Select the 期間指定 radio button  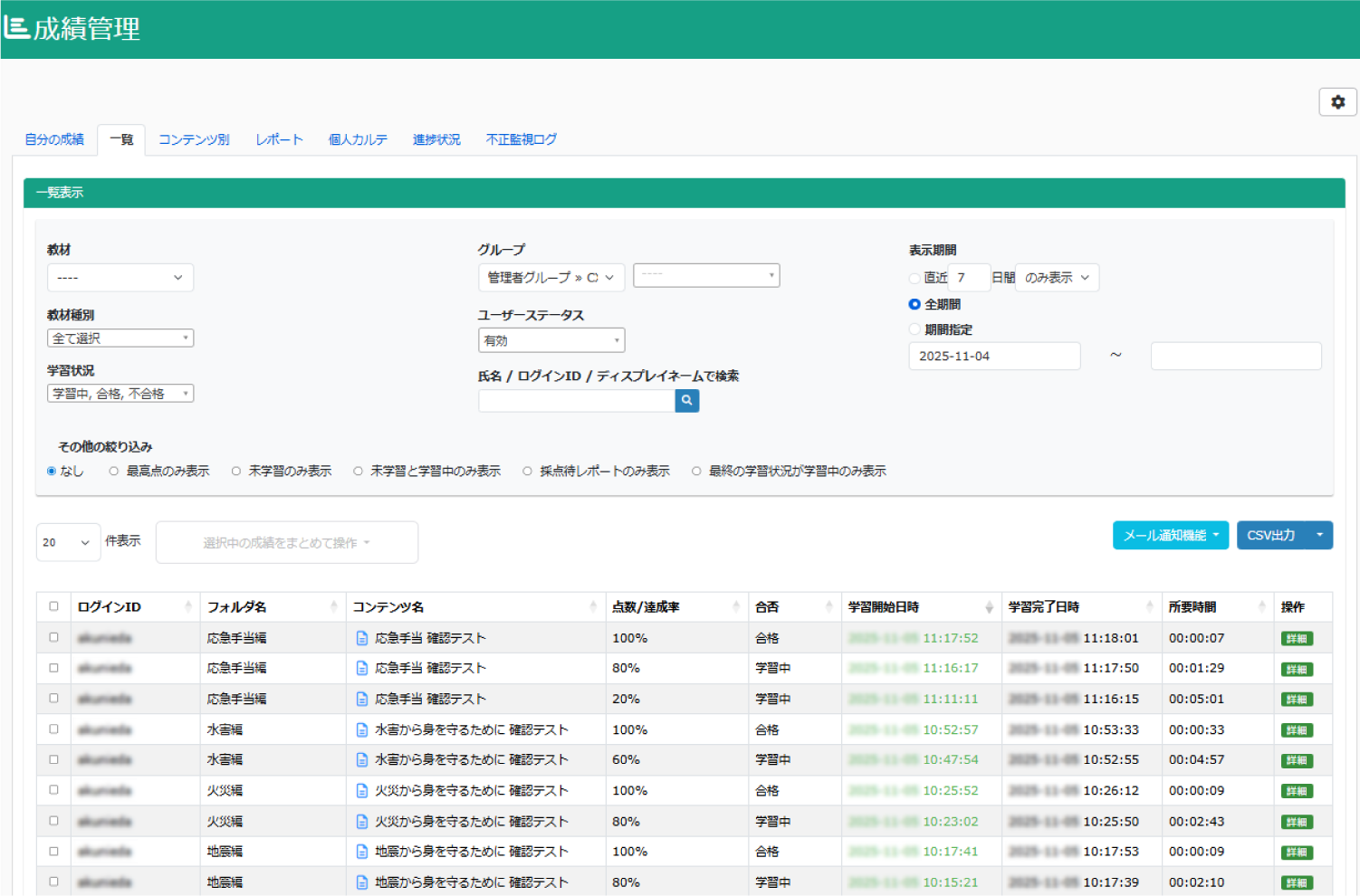point(915,329)
